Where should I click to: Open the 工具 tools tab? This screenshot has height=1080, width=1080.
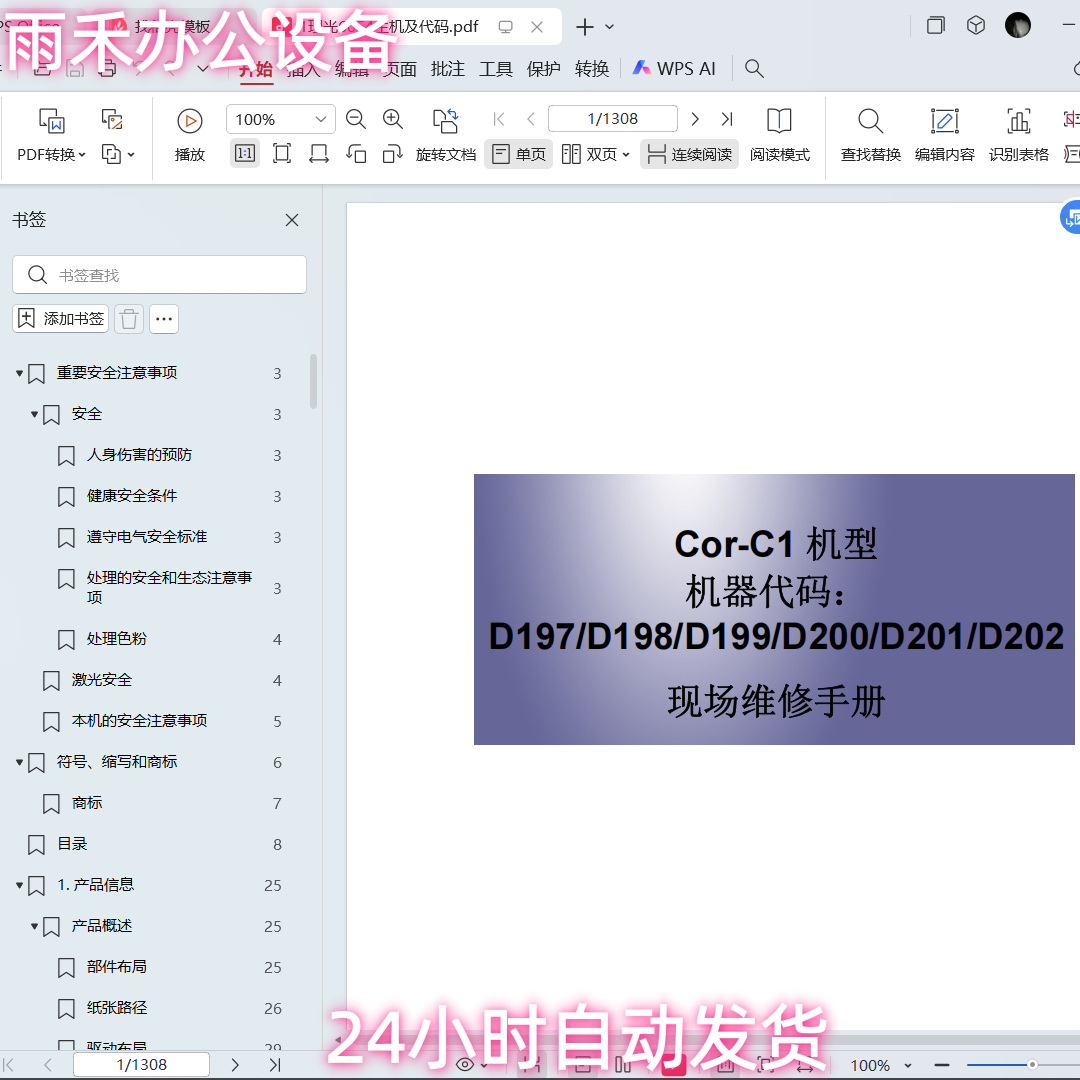[x=496, y=69]
